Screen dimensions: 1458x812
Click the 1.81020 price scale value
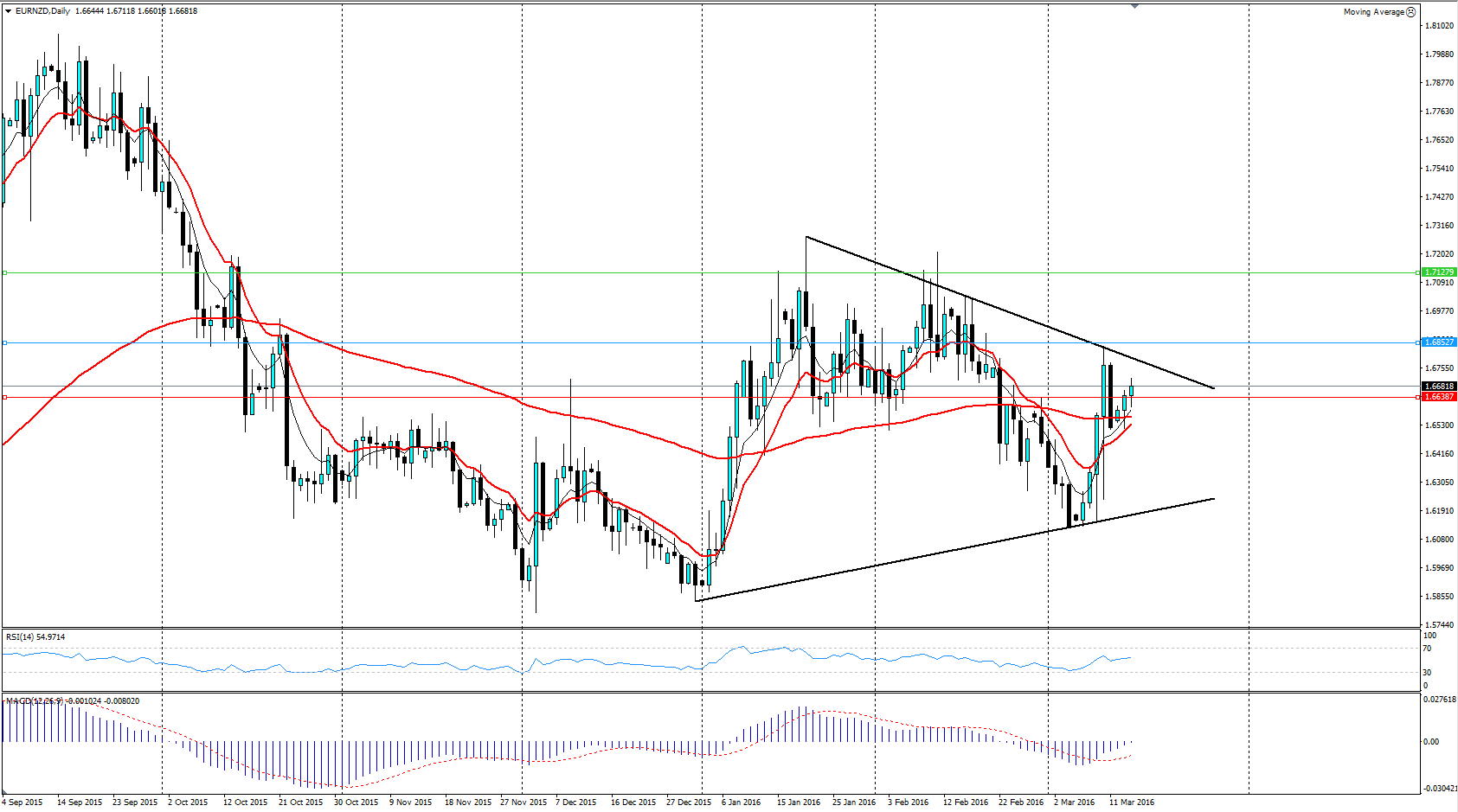coord(1438,26)
